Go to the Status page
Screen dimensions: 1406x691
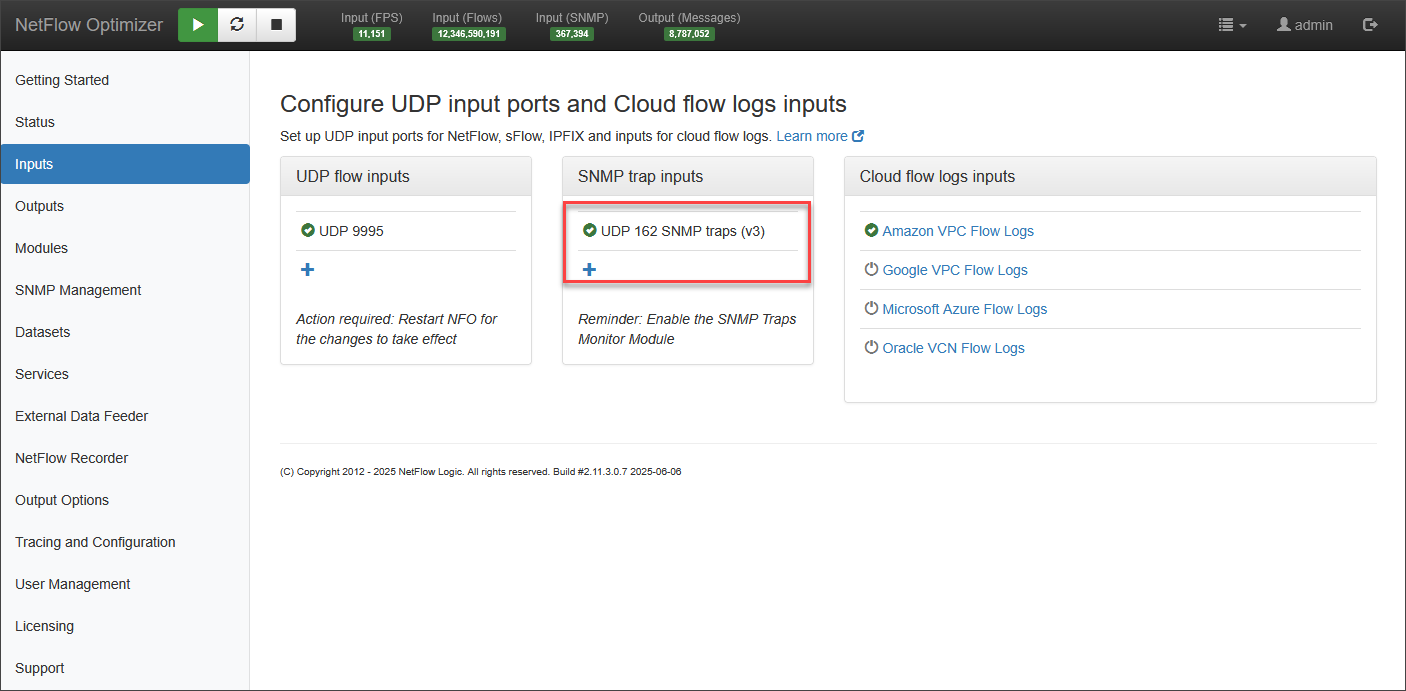point(125,122)
